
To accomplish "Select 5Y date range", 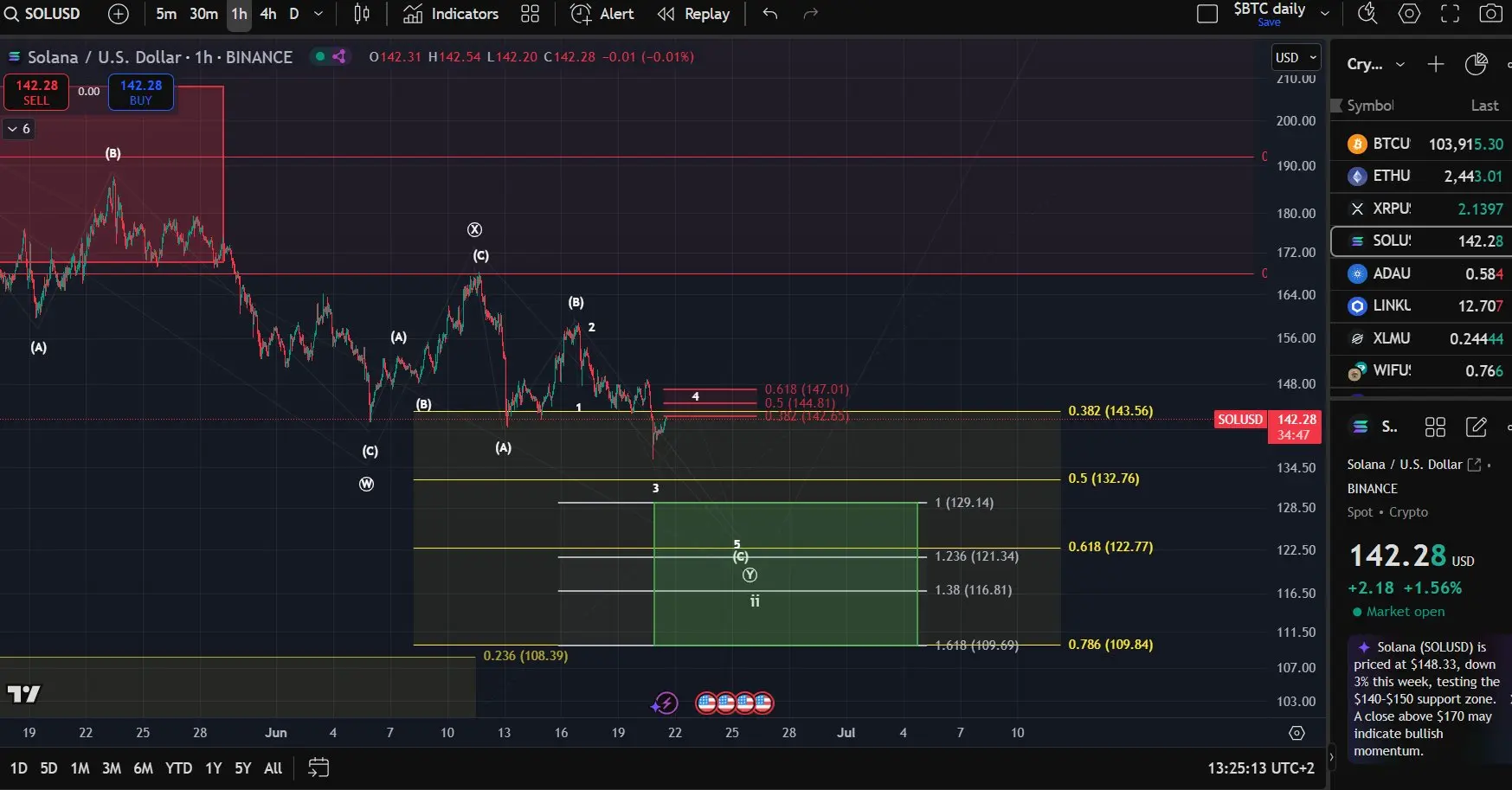I will click(x=242, y=768).
